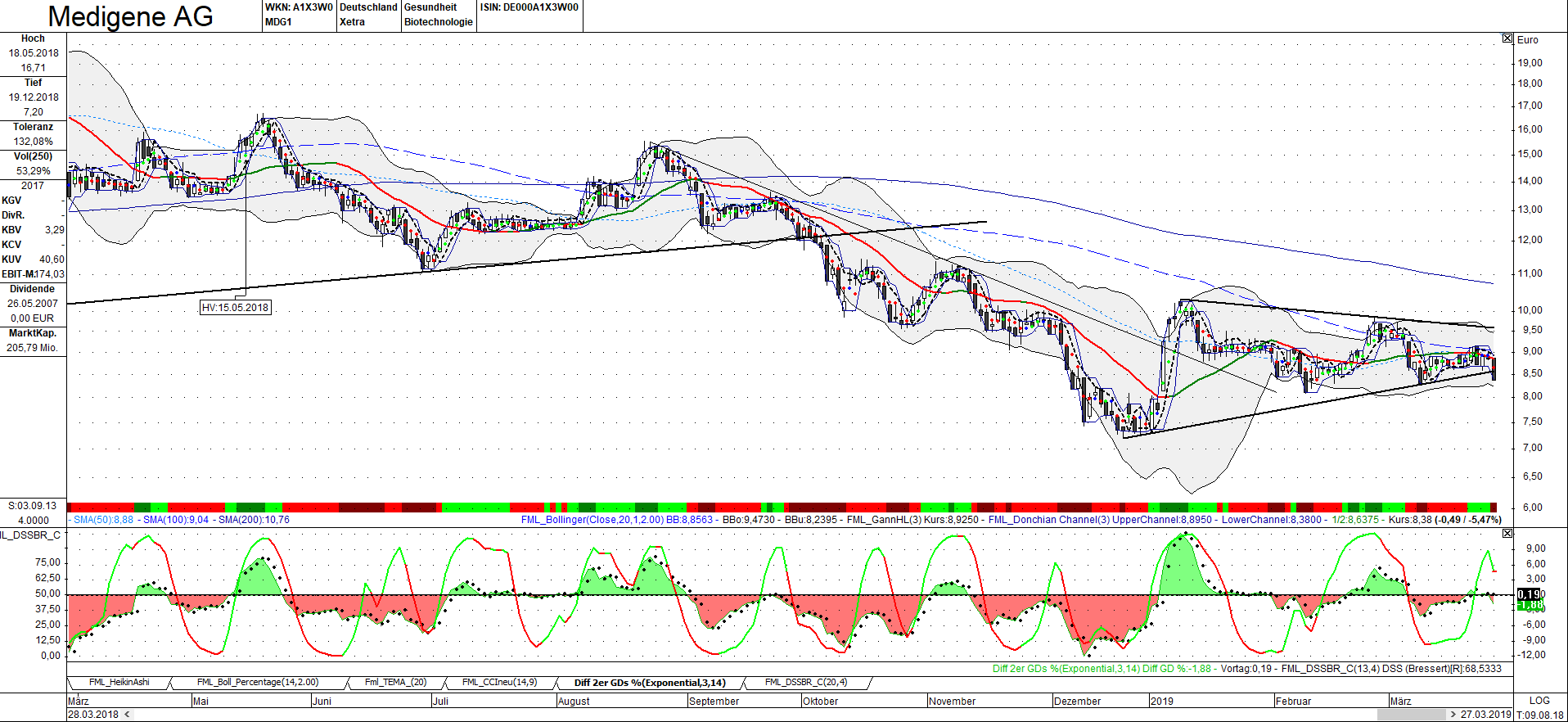Image resolution: width=1568 pixels, height=722 pixels.
Task: Click the KBV value 3,29
Action: [54, 230]
